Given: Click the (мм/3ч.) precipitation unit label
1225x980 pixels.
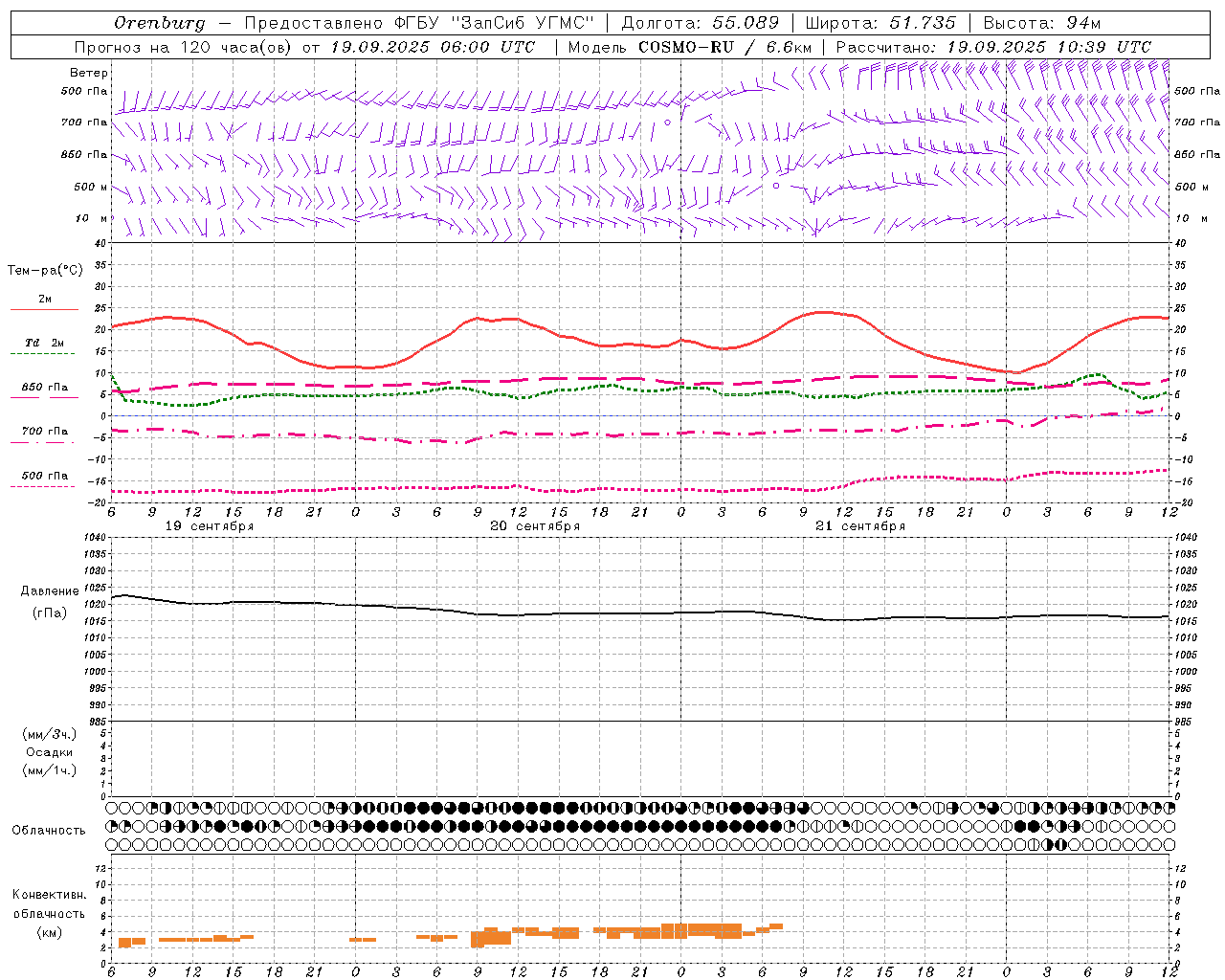Looking at the screenshot, I should pos(50,734).
